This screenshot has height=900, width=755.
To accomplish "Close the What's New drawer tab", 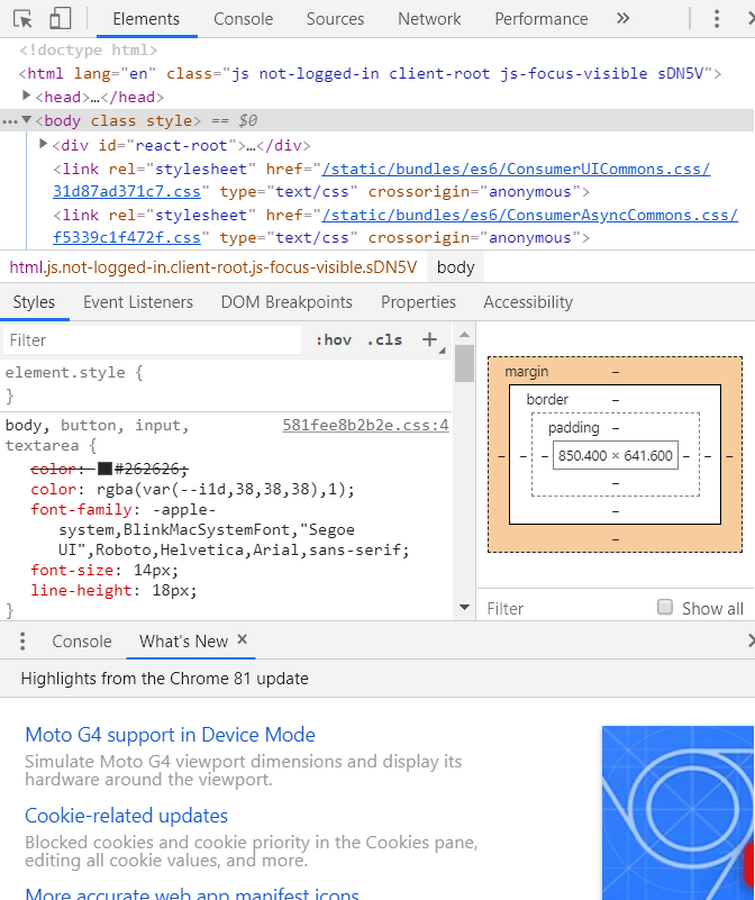I will (x=242, y=639).
